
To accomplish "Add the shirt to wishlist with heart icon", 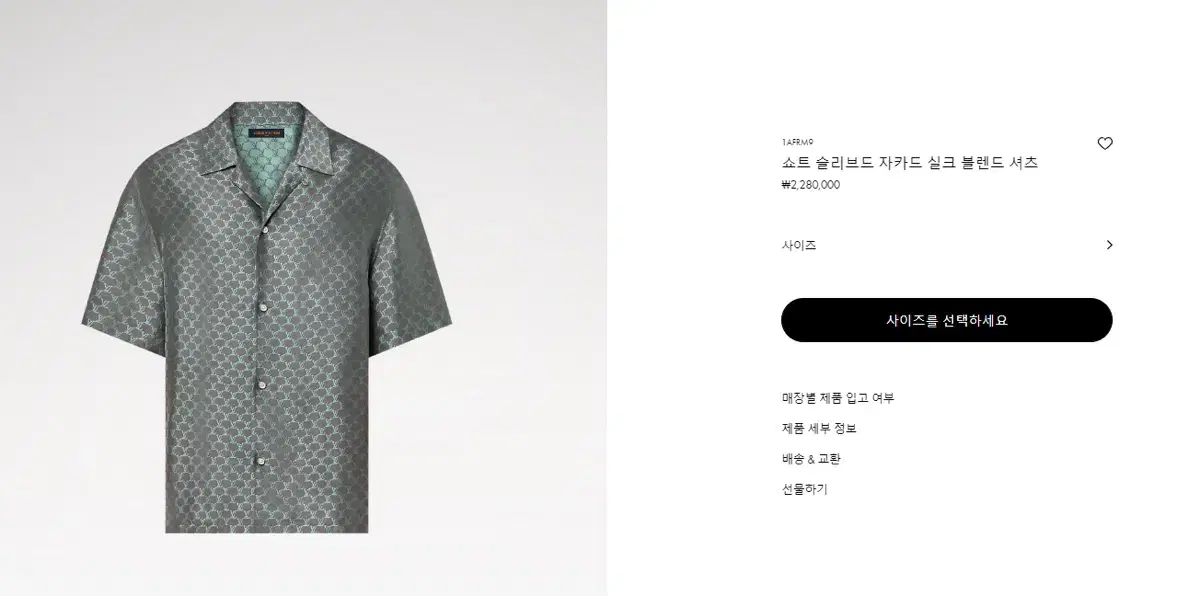I will tap(1105, 144).
